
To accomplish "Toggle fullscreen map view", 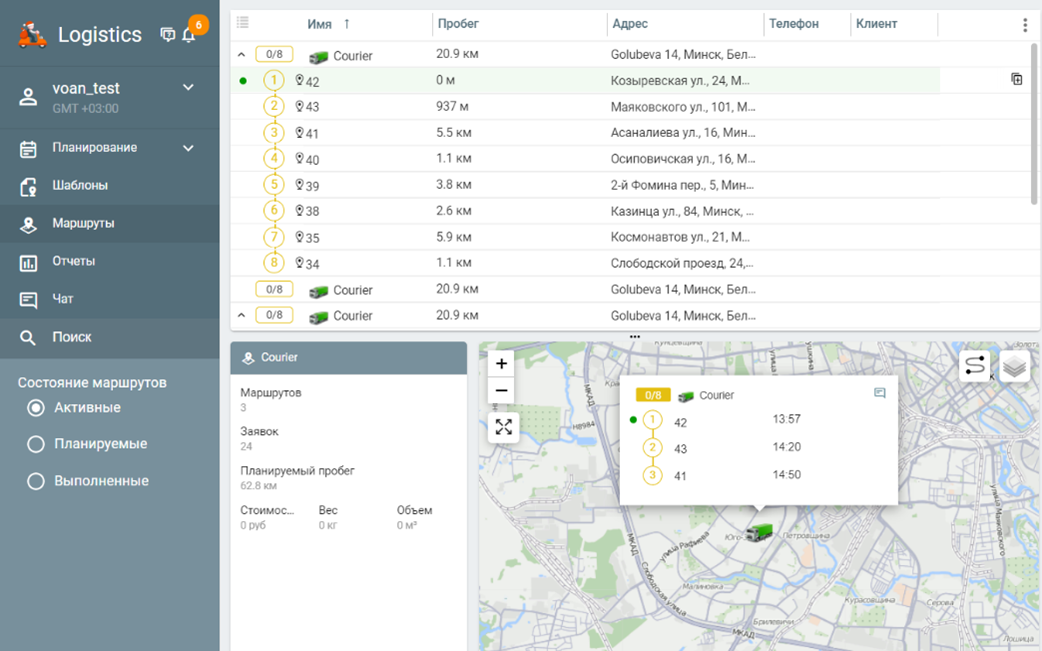I will (503, 427).
